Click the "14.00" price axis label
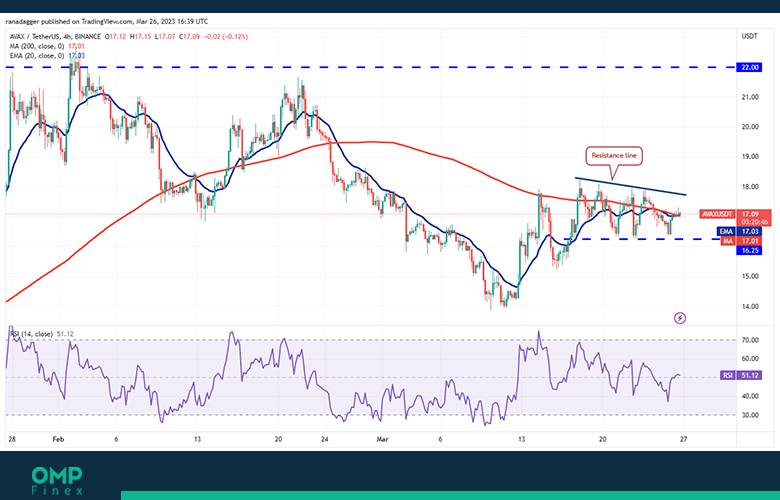Viewport: 780px width, 500px height. coord(750,306)
